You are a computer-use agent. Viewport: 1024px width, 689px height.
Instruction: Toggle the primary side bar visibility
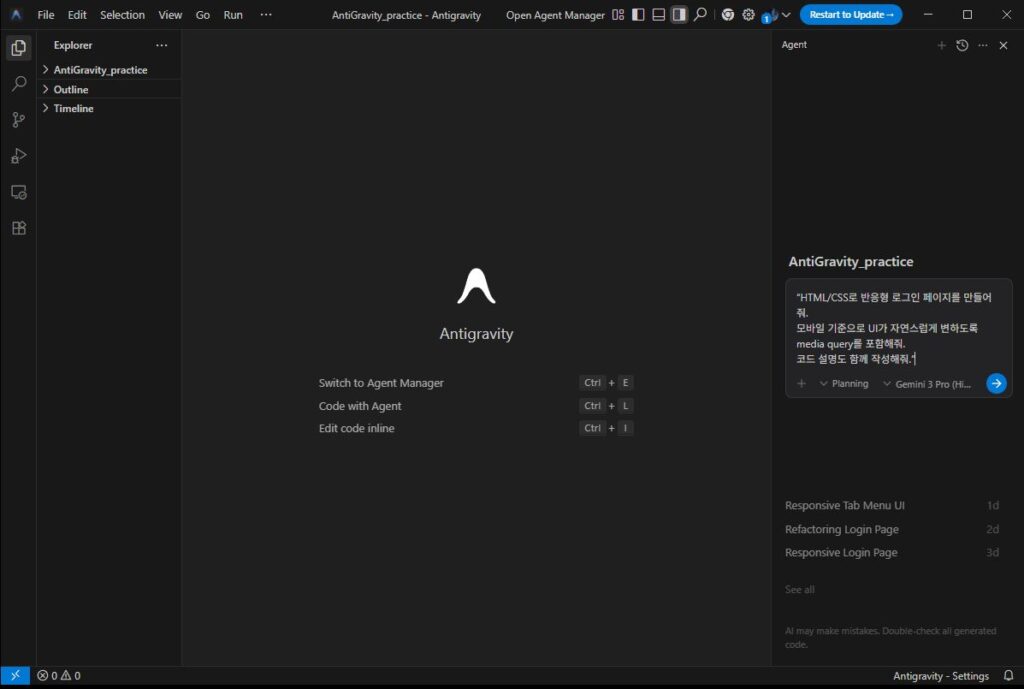pyautogui.click(x=638, y=15)
